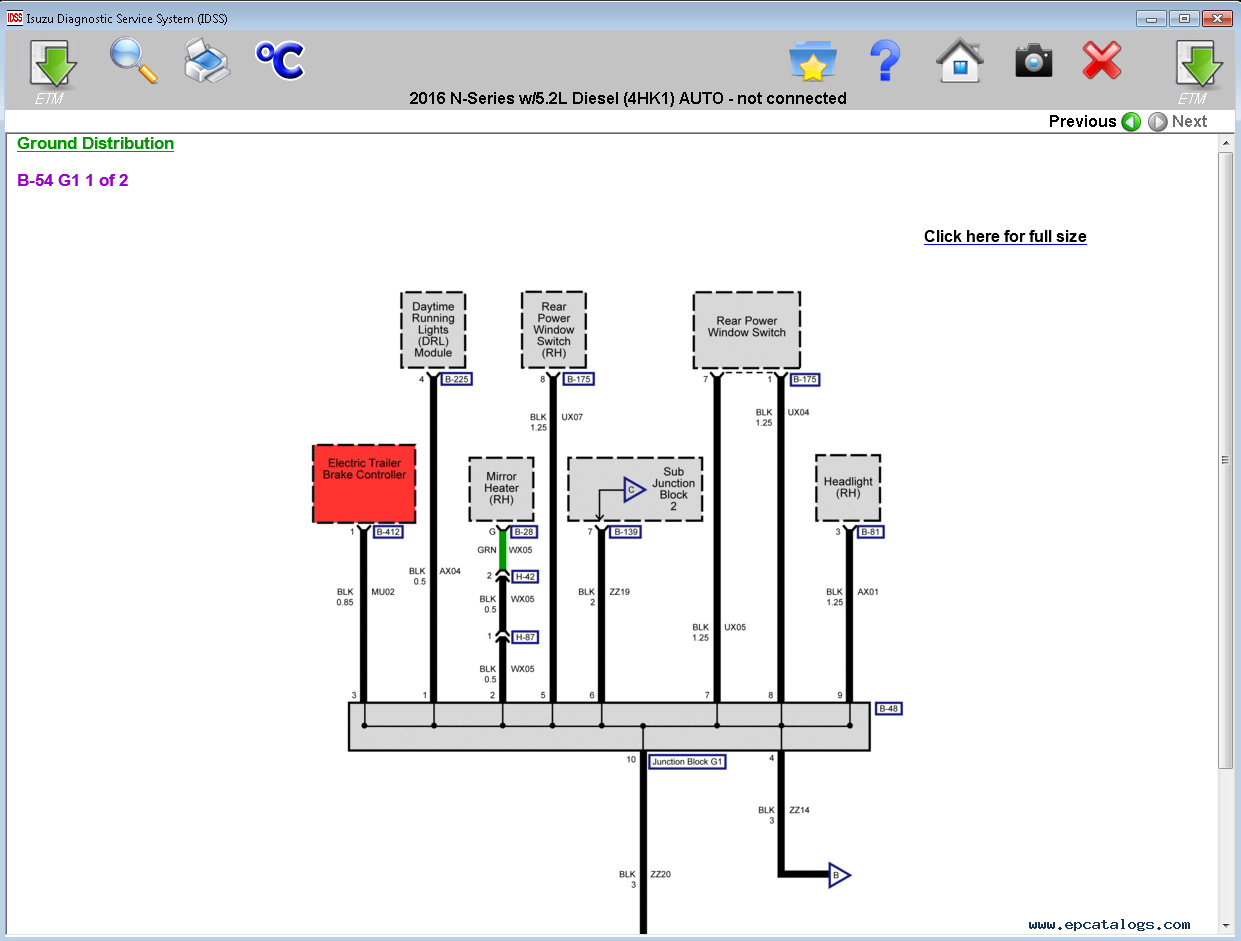Screen dimensions: 1241x941
Task: Click the ZZ20 wire label
Action: point(661,874)
